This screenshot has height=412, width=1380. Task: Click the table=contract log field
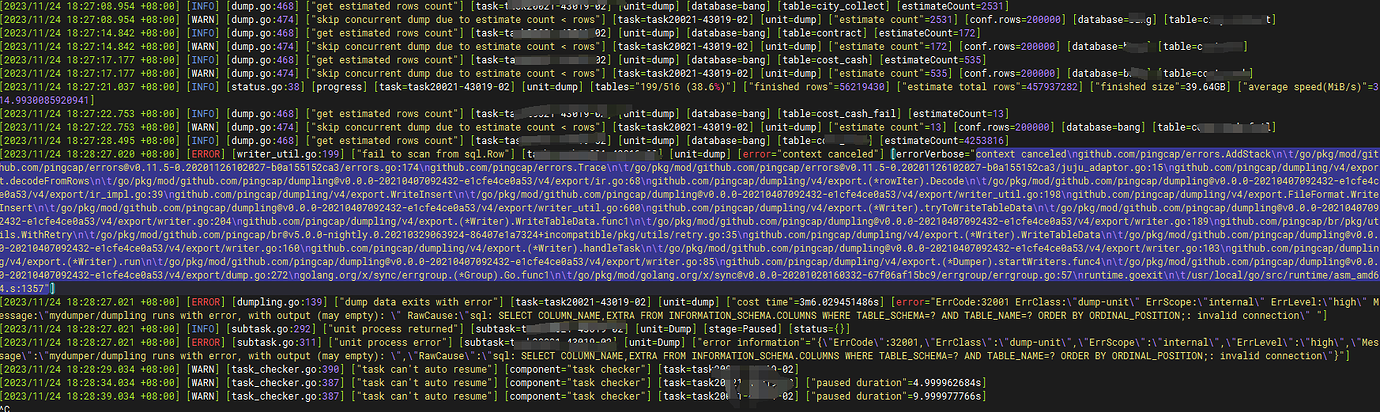pyautogui.click(x=801, y=33)
